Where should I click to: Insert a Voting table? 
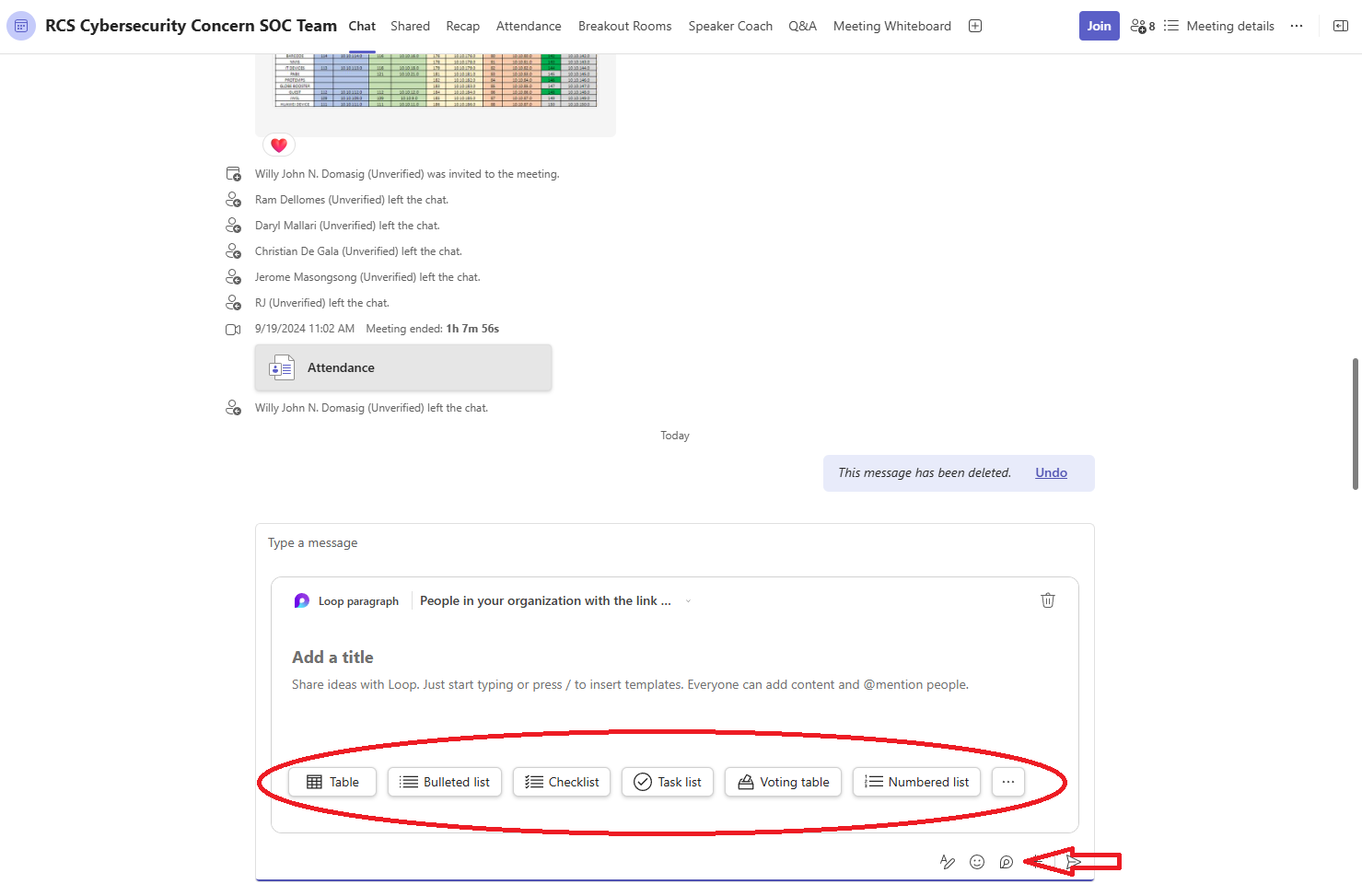(x=783, y=782)
